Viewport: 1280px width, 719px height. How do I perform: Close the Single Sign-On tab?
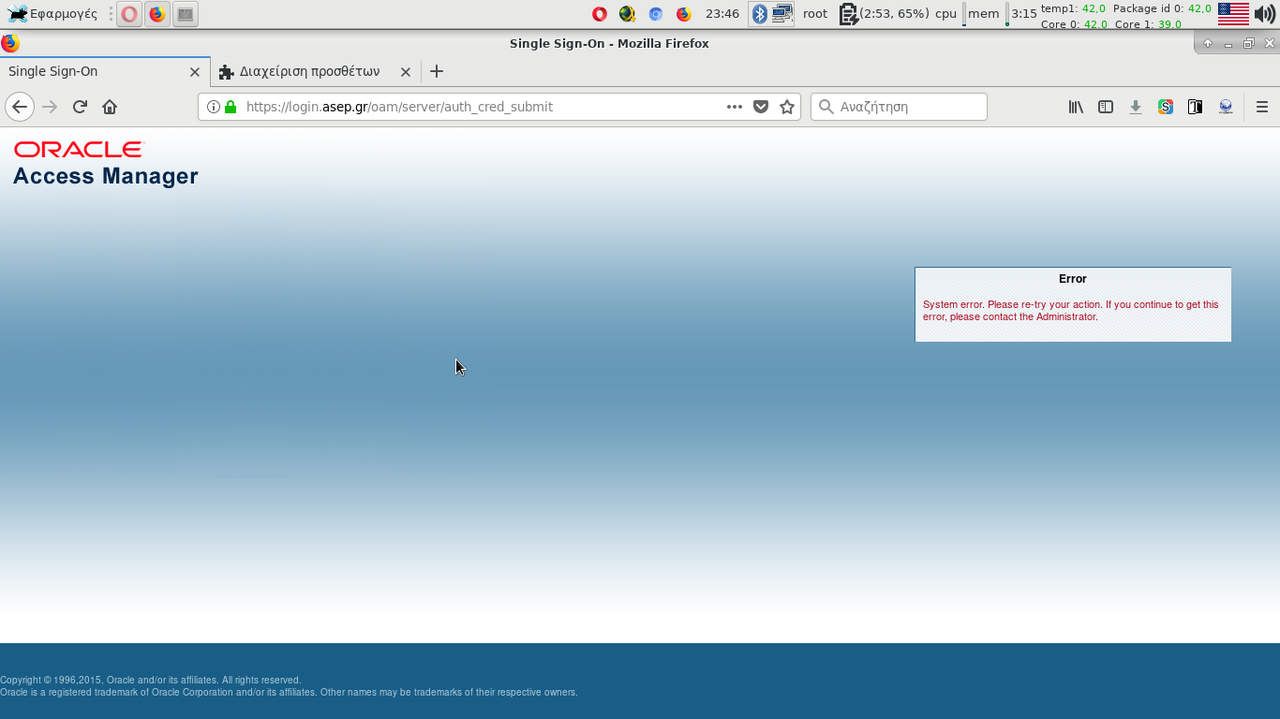coord(195,72)
